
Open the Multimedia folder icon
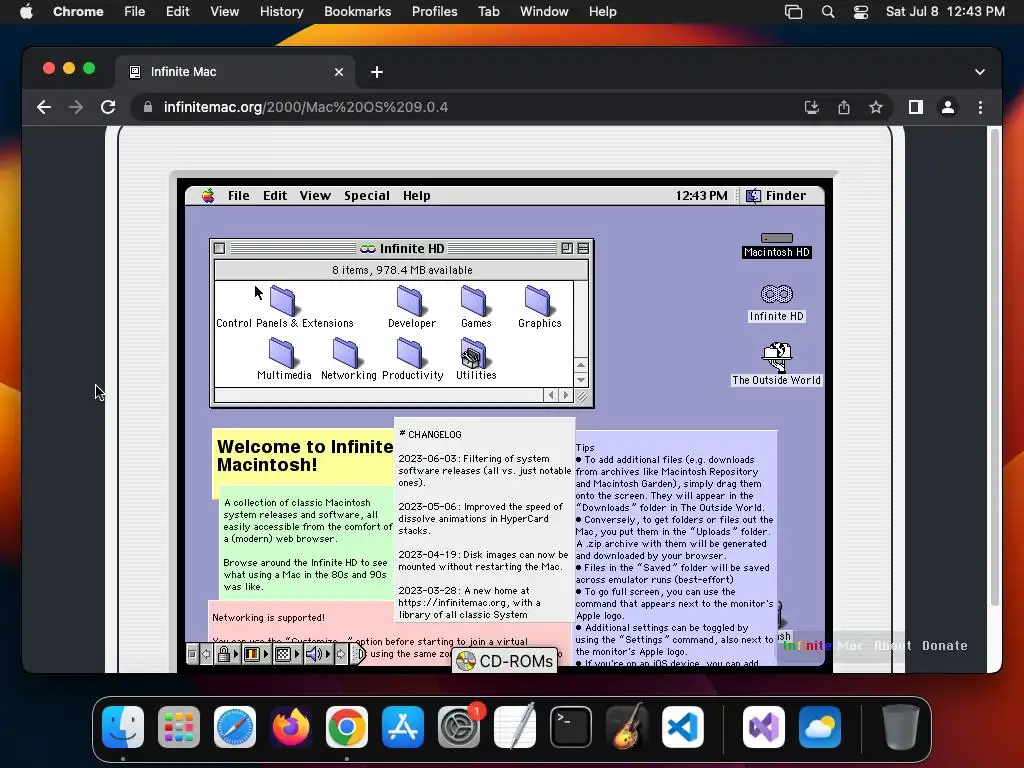(x=282, y=353)
